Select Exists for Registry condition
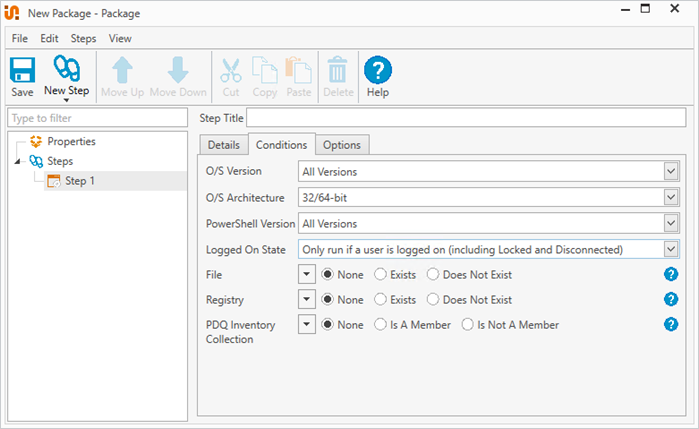The width and height of the screenshot is (699, 429). click(x=380, y=299)
